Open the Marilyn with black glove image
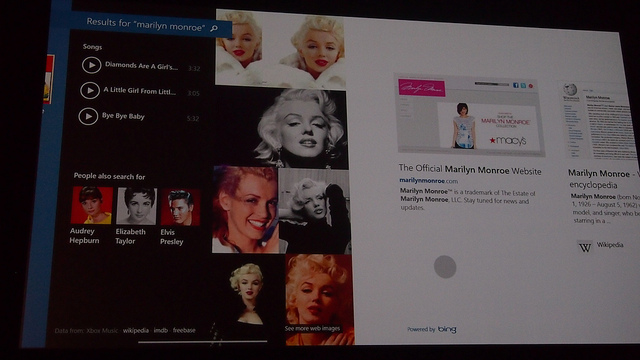640x360 pixels. tap(315, 211)
